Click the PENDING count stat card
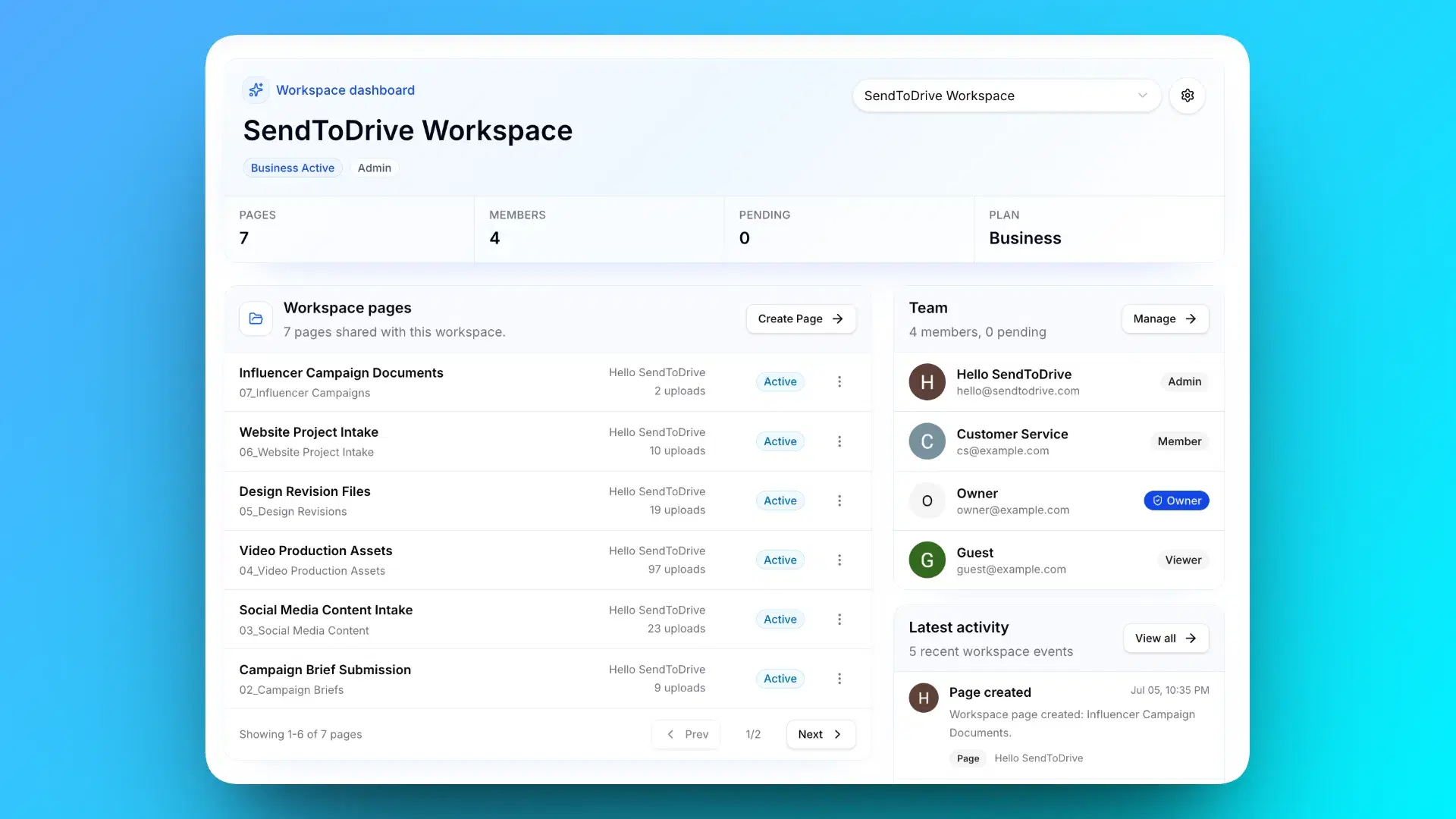Image resolution: width=1456 pixels, height=819 pixels. [849, 229]
